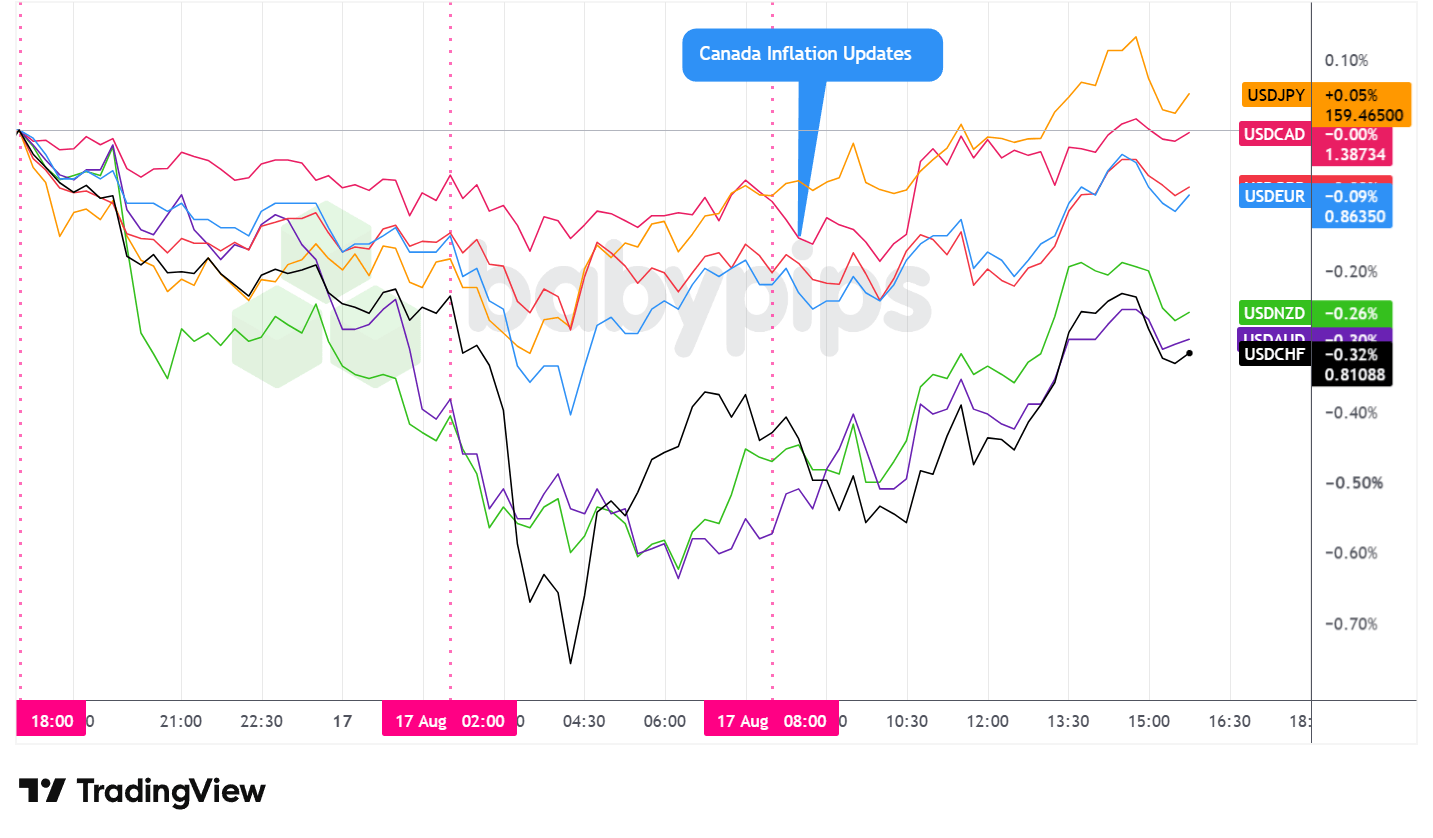
Task: Click the USDEUR blue legend label
Action: point(1276,196)
